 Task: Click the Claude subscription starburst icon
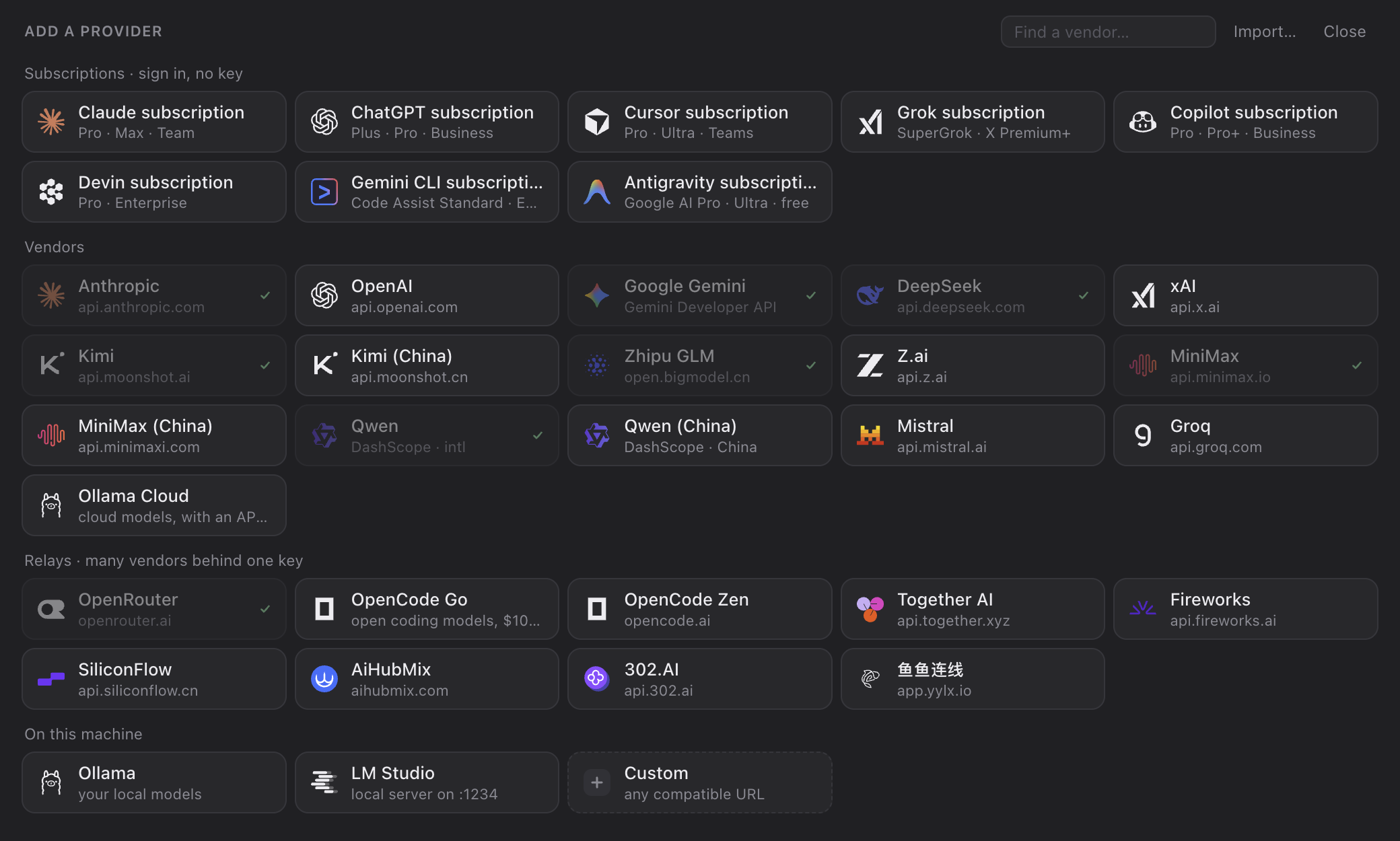51,122
